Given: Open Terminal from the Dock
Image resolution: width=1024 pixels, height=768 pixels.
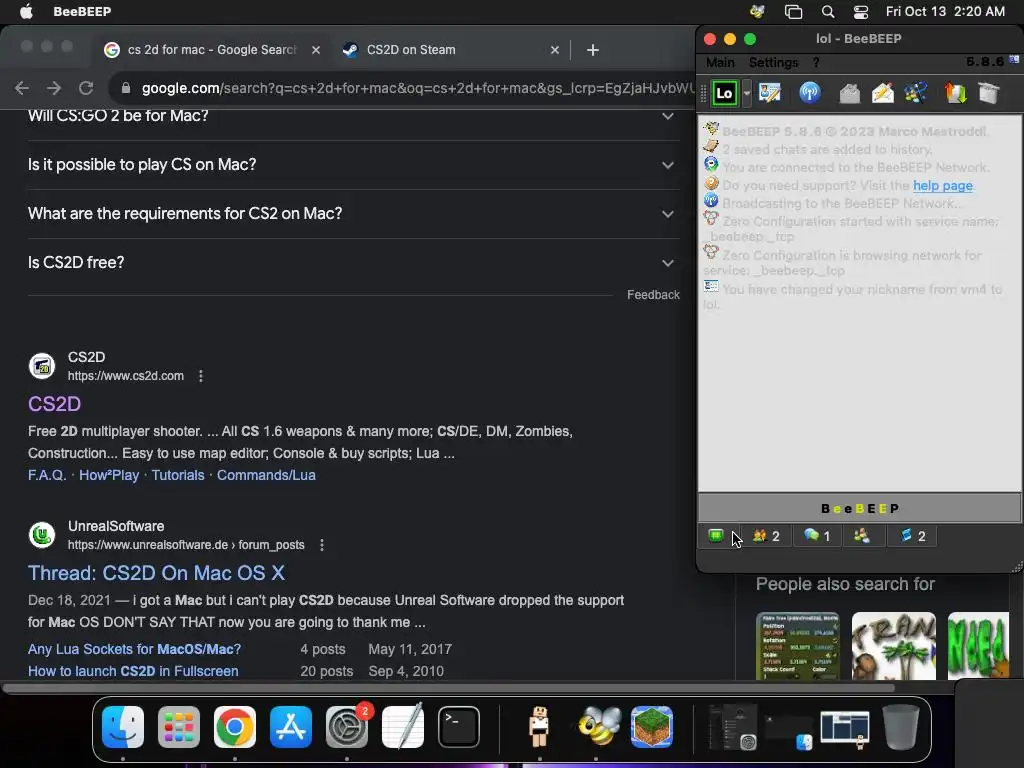Looking at the screenshot, I should pos(458,727).
